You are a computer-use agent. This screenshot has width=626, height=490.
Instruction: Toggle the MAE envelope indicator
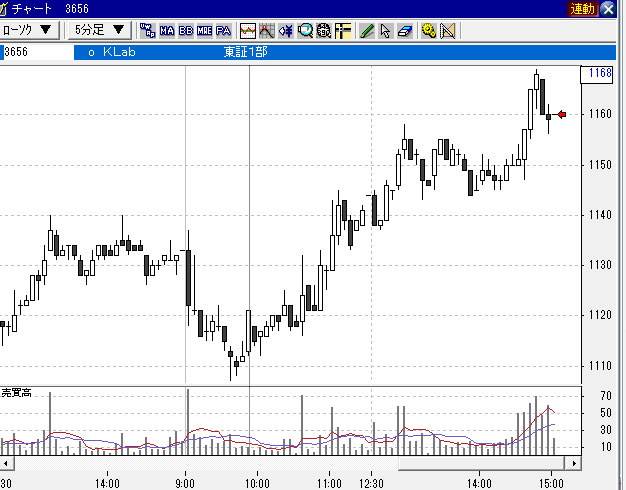(204, 31)
